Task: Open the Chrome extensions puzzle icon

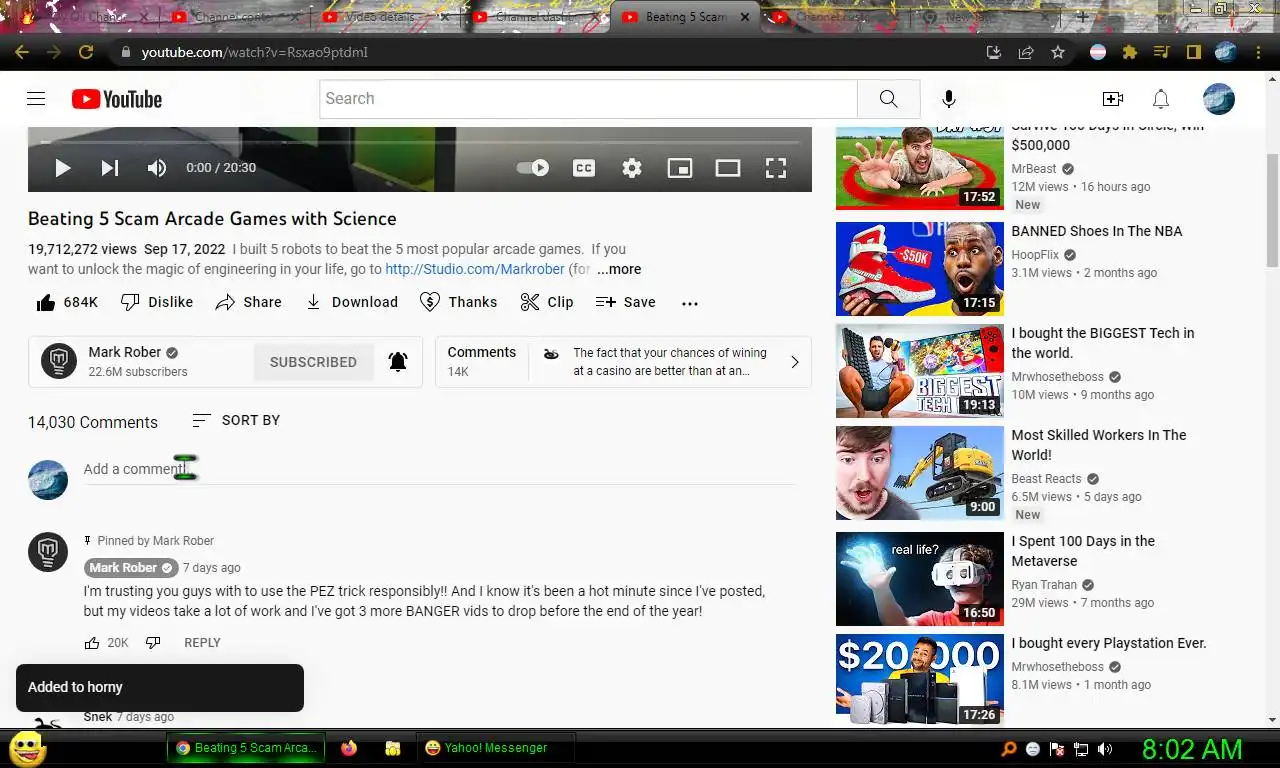Action: coord(1130,52)
